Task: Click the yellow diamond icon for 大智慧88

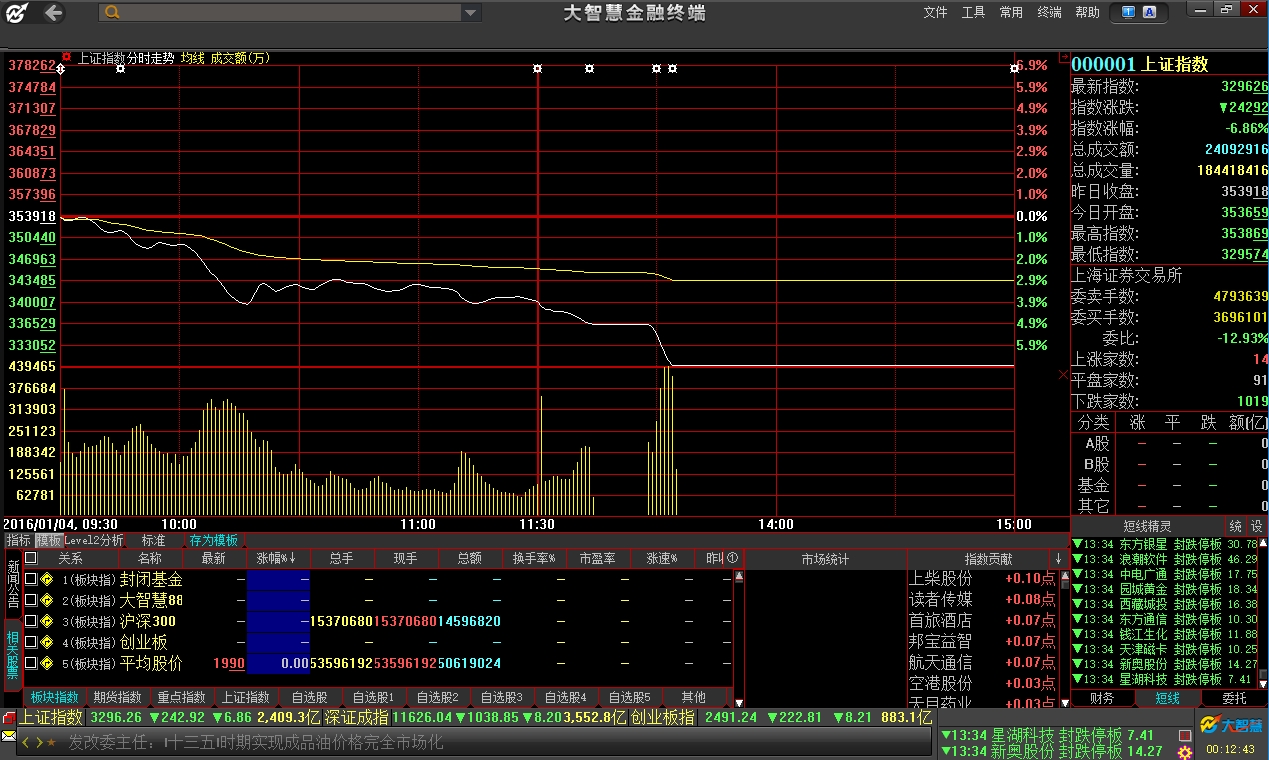Action: 46,600
